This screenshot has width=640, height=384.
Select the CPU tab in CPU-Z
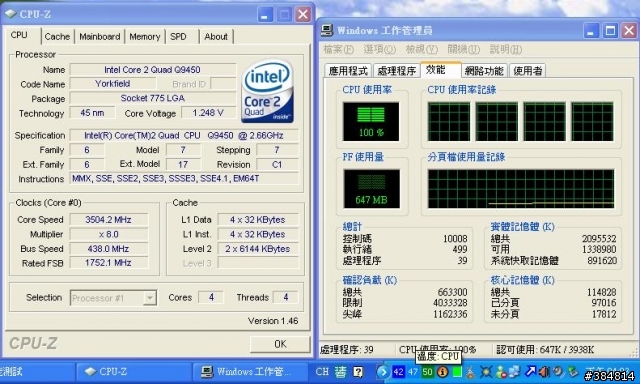(x=20, y=35)
